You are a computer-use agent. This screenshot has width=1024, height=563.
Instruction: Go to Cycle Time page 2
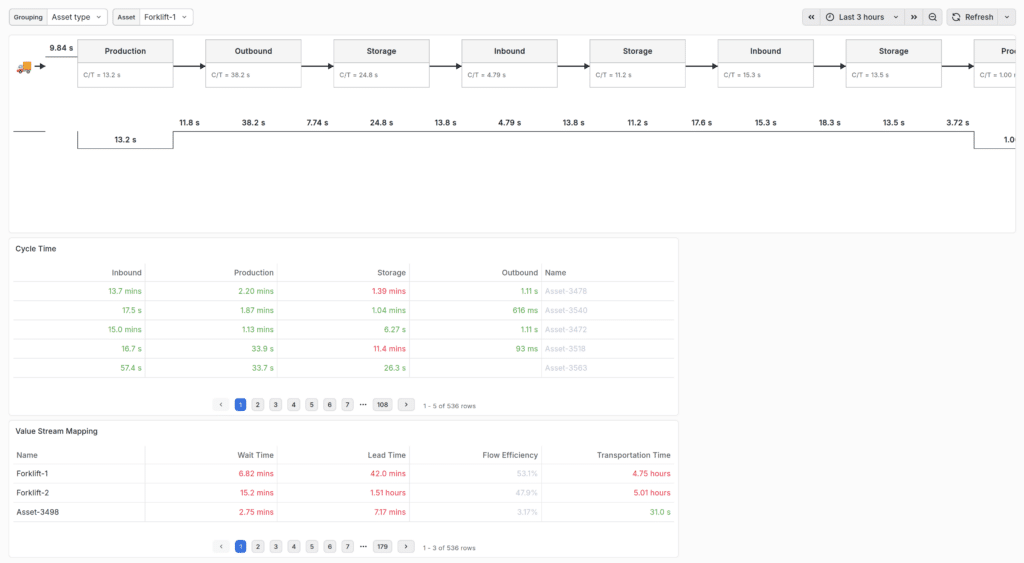coord(258,405)
